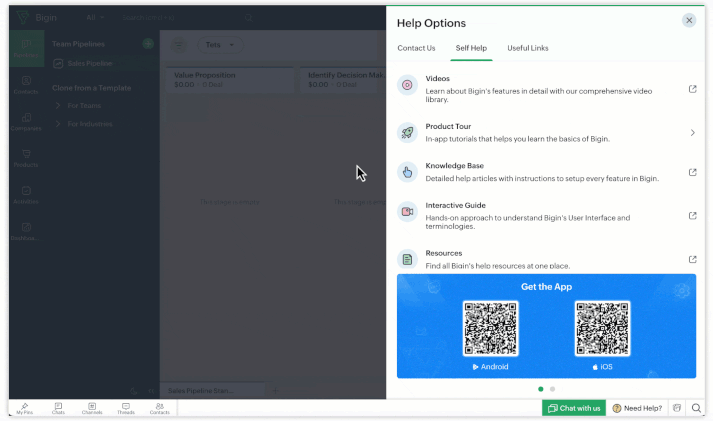Open Knowledge Base external link icon
The image size is (713, 421).
pyautogui.click(x=692, y=172)
